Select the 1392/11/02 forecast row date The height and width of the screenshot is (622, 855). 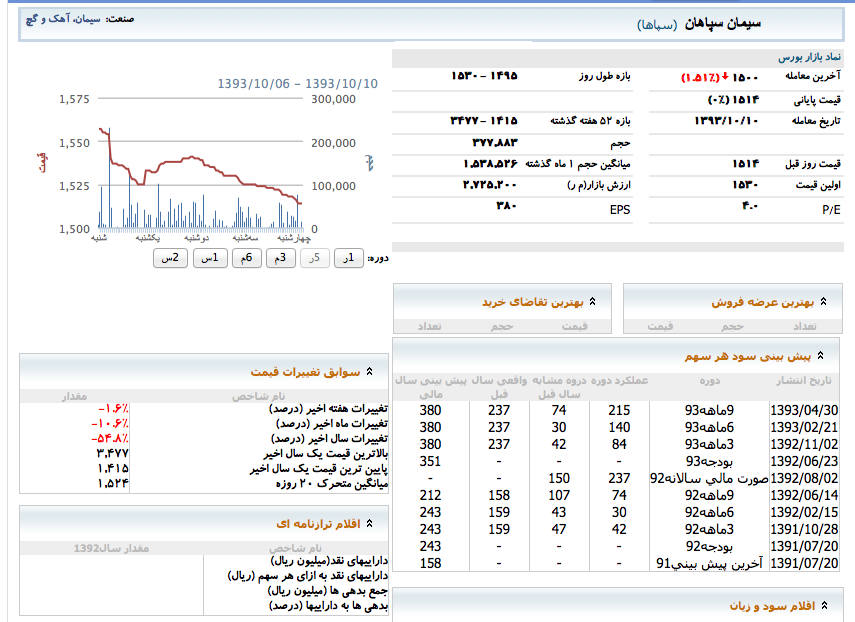tap(804, 444)
